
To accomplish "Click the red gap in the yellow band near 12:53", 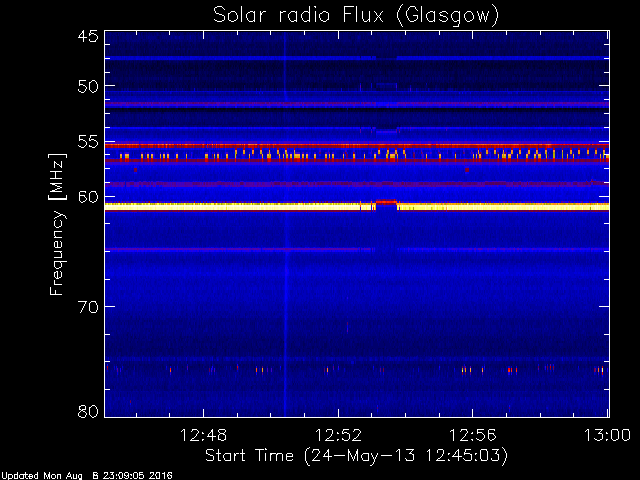I will click(x=386, y=202).
